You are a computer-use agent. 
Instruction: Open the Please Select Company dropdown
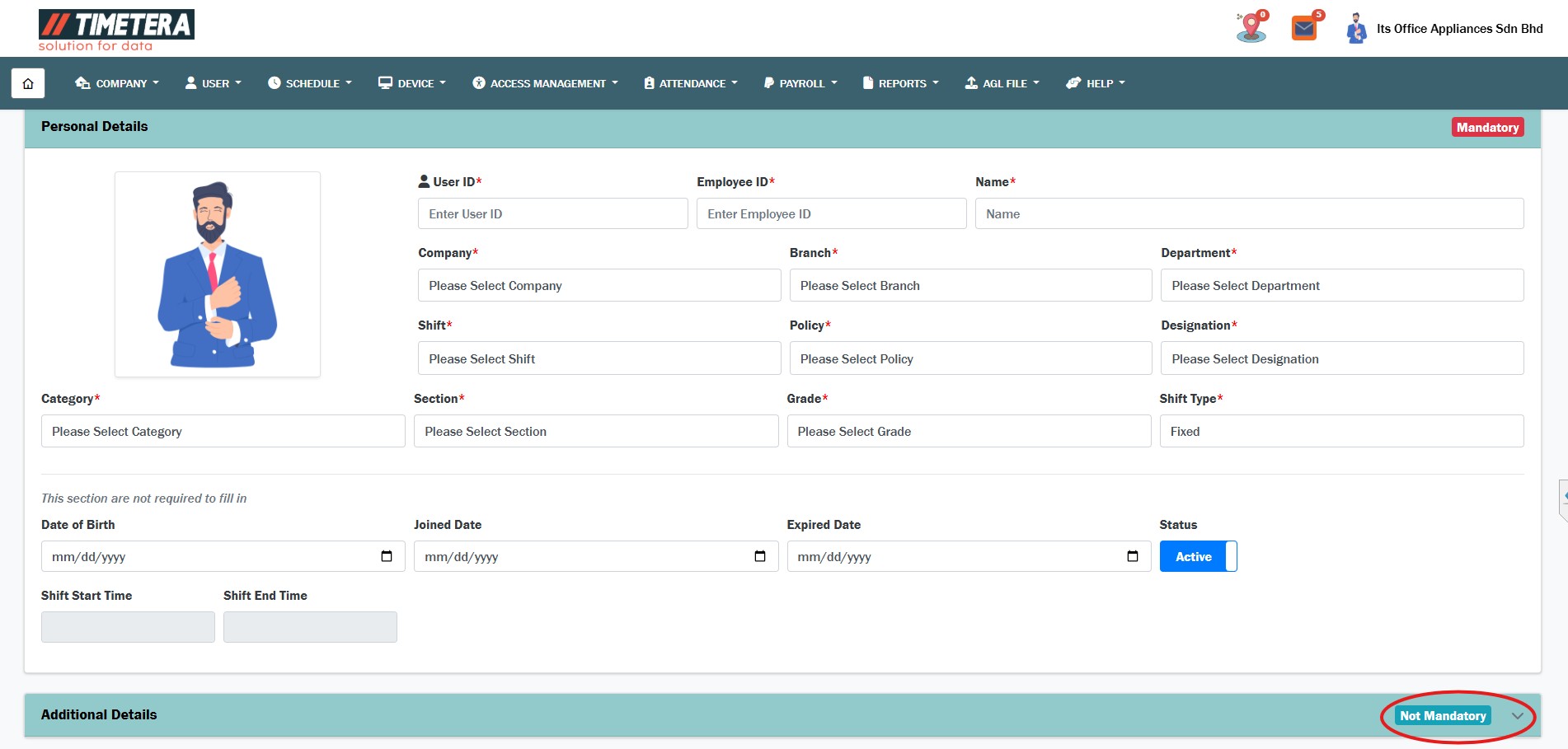(599, 286)
